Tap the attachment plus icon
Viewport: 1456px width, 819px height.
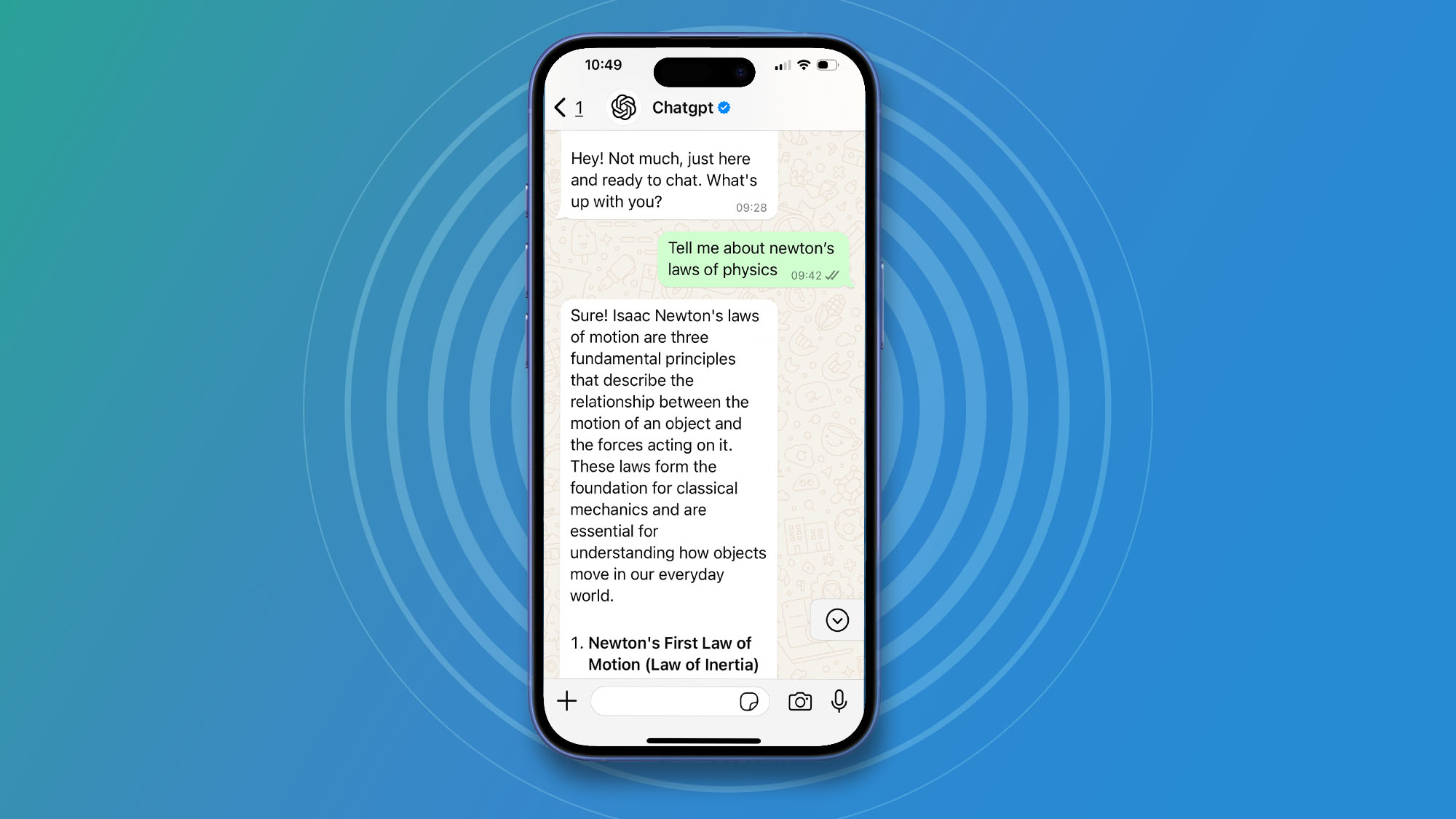[567, 701]
